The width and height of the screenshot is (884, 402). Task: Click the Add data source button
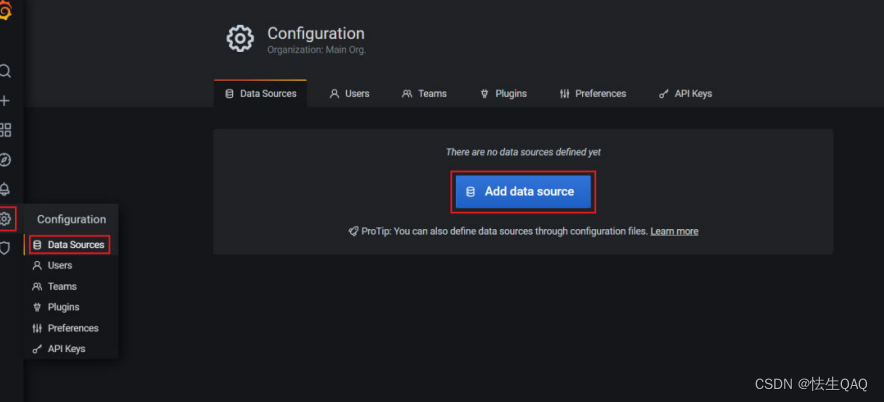523,192
